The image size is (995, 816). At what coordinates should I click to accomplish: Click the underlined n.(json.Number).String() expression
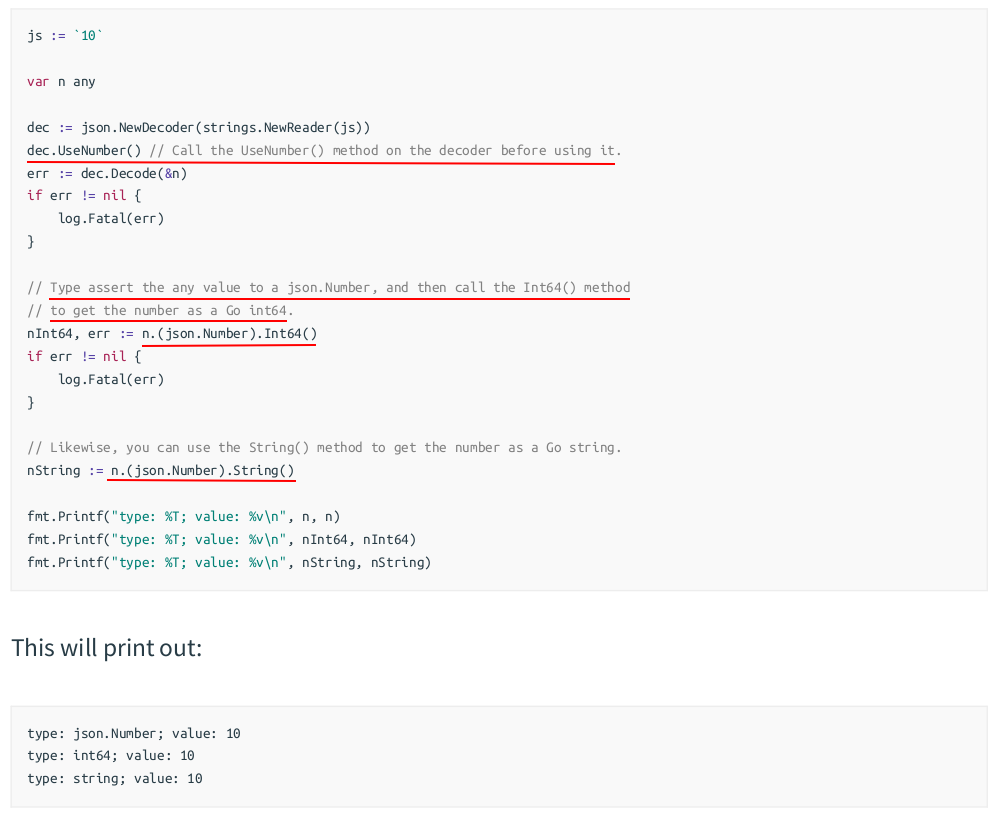(202, 471)
